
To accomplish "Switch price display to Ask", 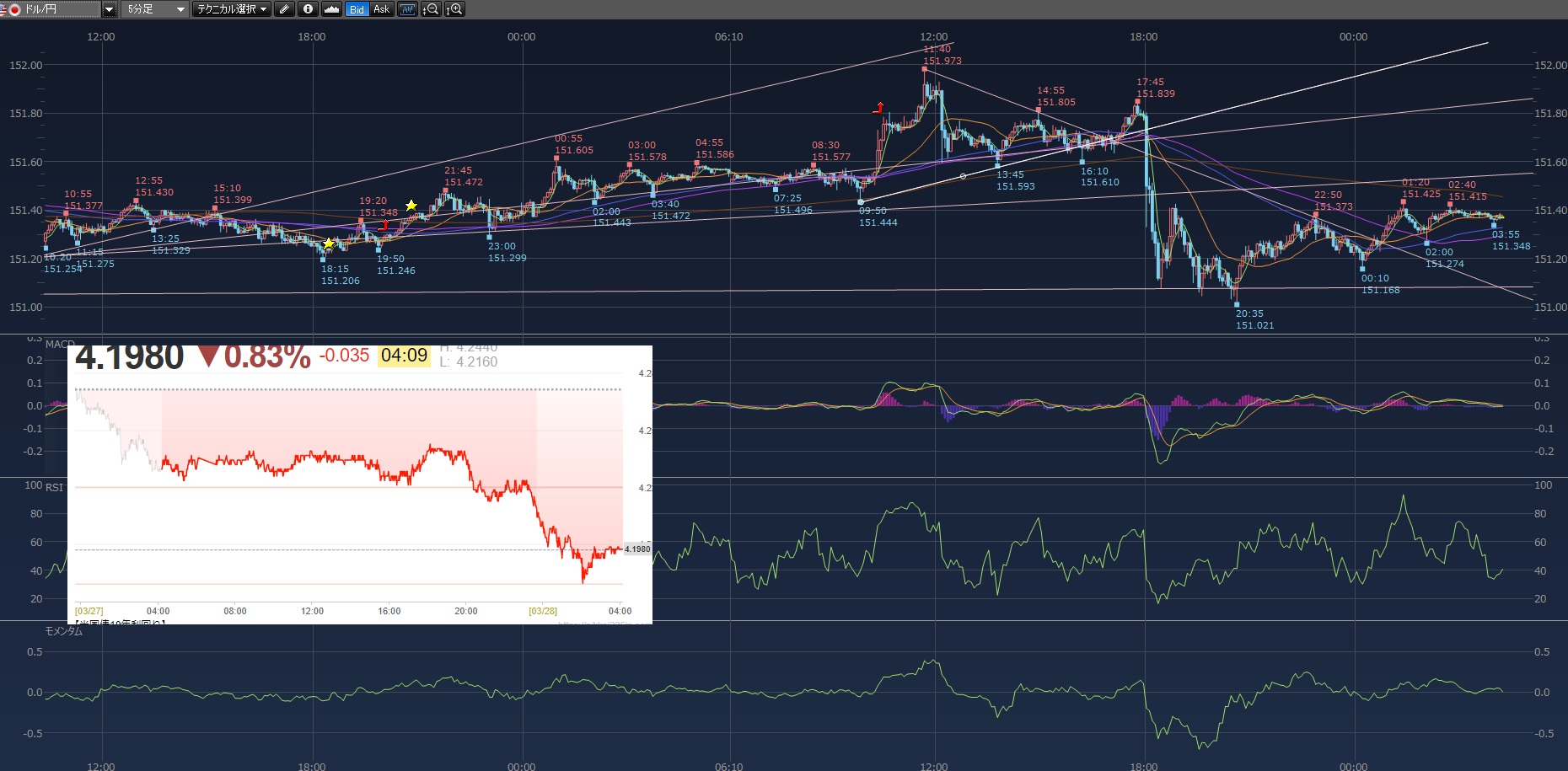I will pos(381,9).
